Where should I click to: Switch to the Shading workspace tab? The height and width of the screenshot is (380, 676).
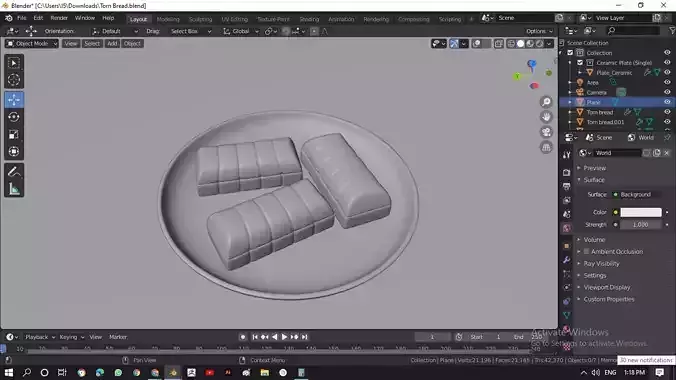[x=309, y=19]
